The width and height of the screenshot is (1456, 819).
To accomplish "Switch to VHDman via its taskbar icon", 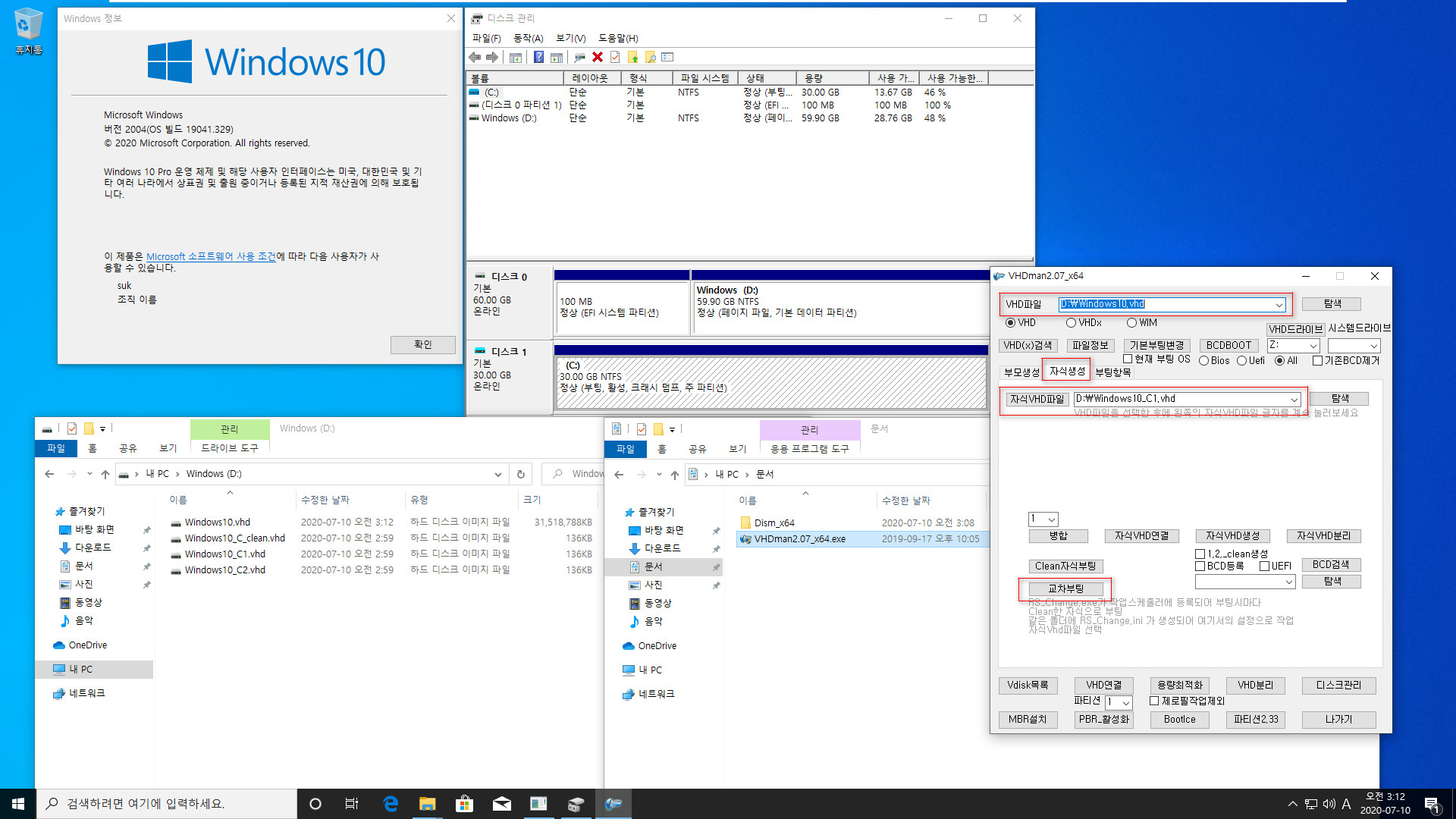I will pyautogui.click(x=613, y=804).
